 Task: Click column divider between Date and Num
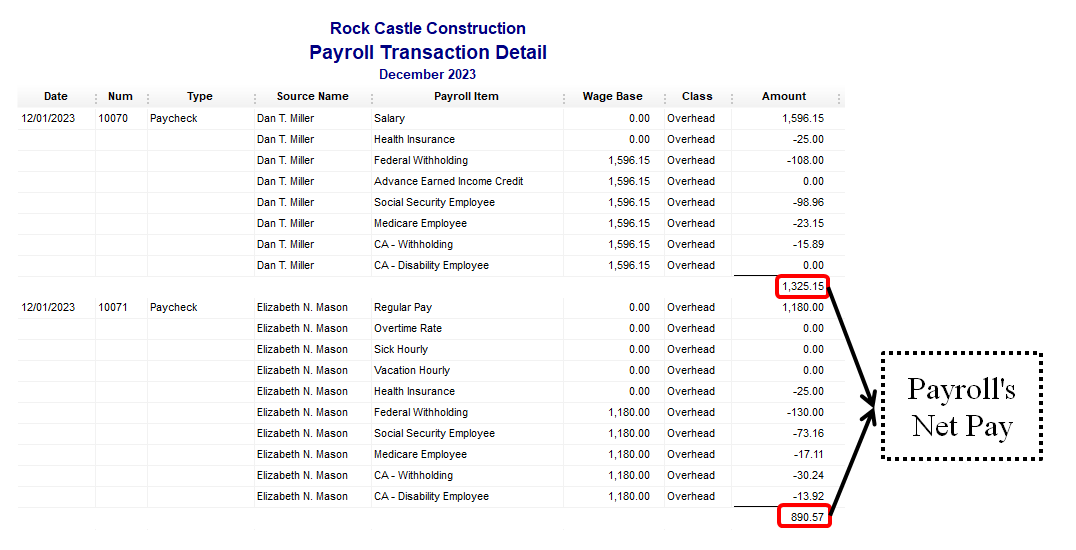[x=96, y=98]
